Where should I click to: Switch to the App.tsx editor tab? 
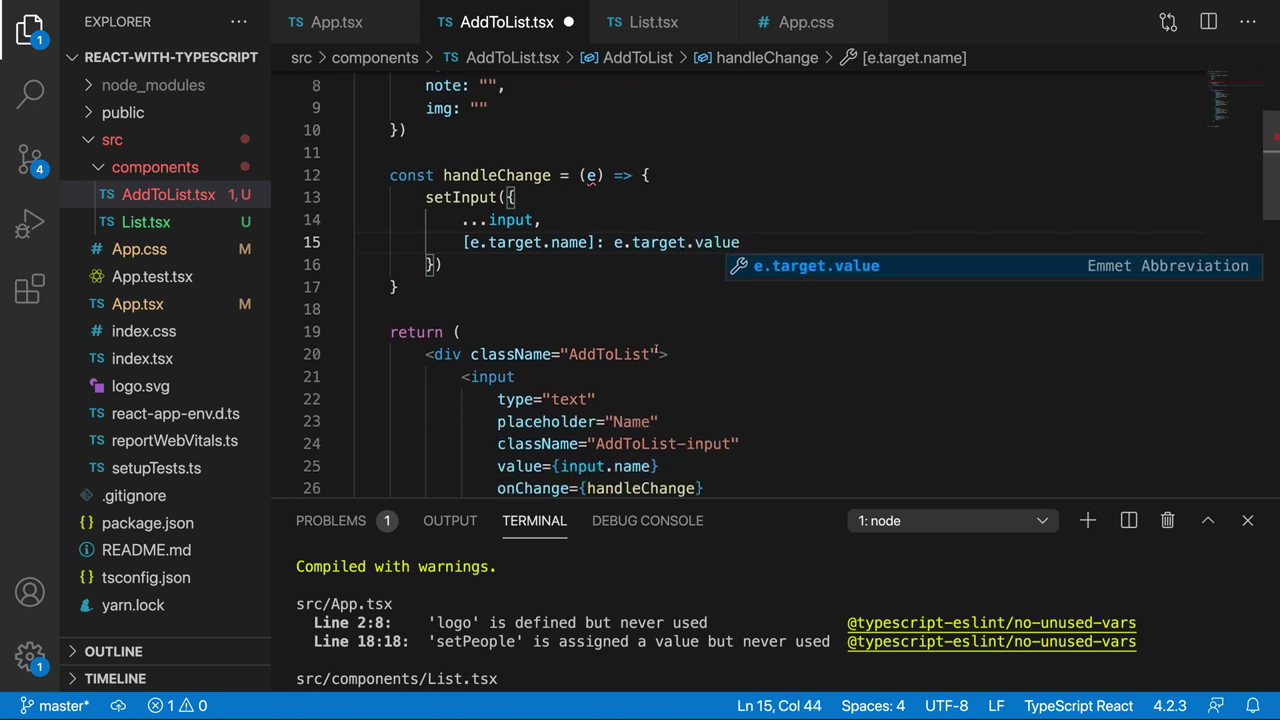[x=345, y=22]
